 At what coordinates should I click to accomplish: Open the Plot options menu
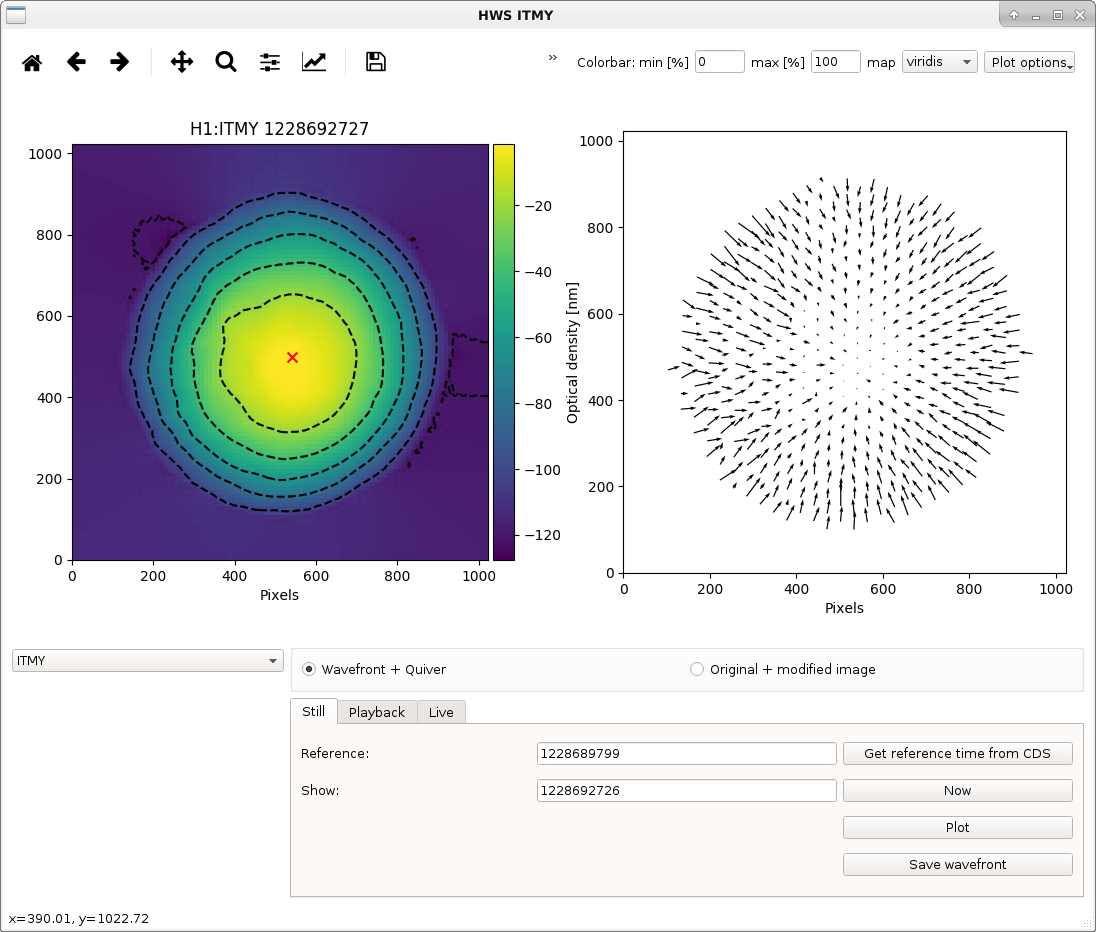(x=1029, y=62)
